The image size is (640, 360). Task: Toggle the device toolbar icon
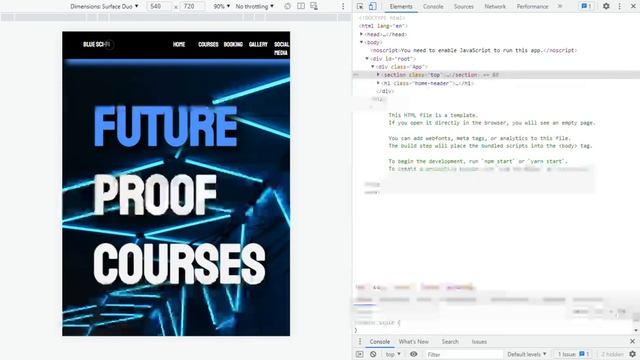(373, 7)
